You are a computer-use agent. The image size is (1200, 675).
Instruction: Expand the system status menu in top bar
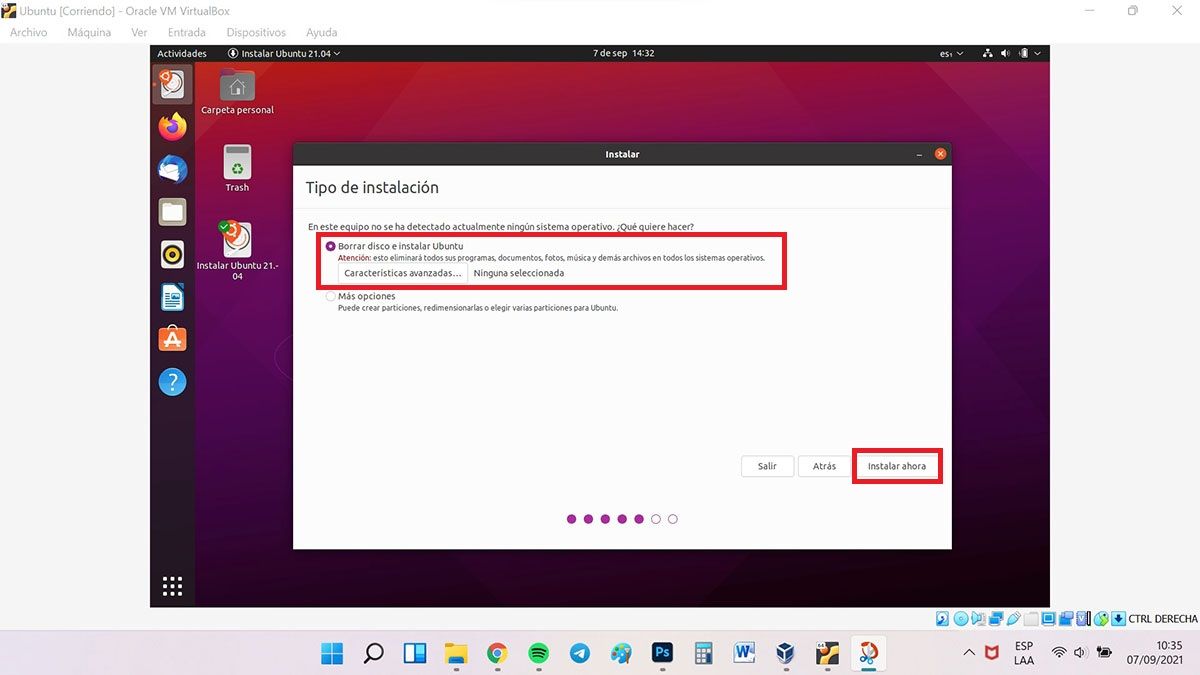[1012, 53]
